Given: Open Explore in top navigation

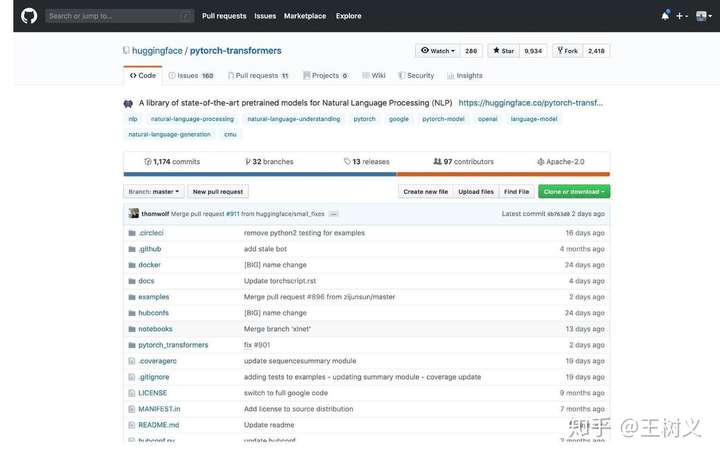Looking at the screenshot, I should [349, 16].
